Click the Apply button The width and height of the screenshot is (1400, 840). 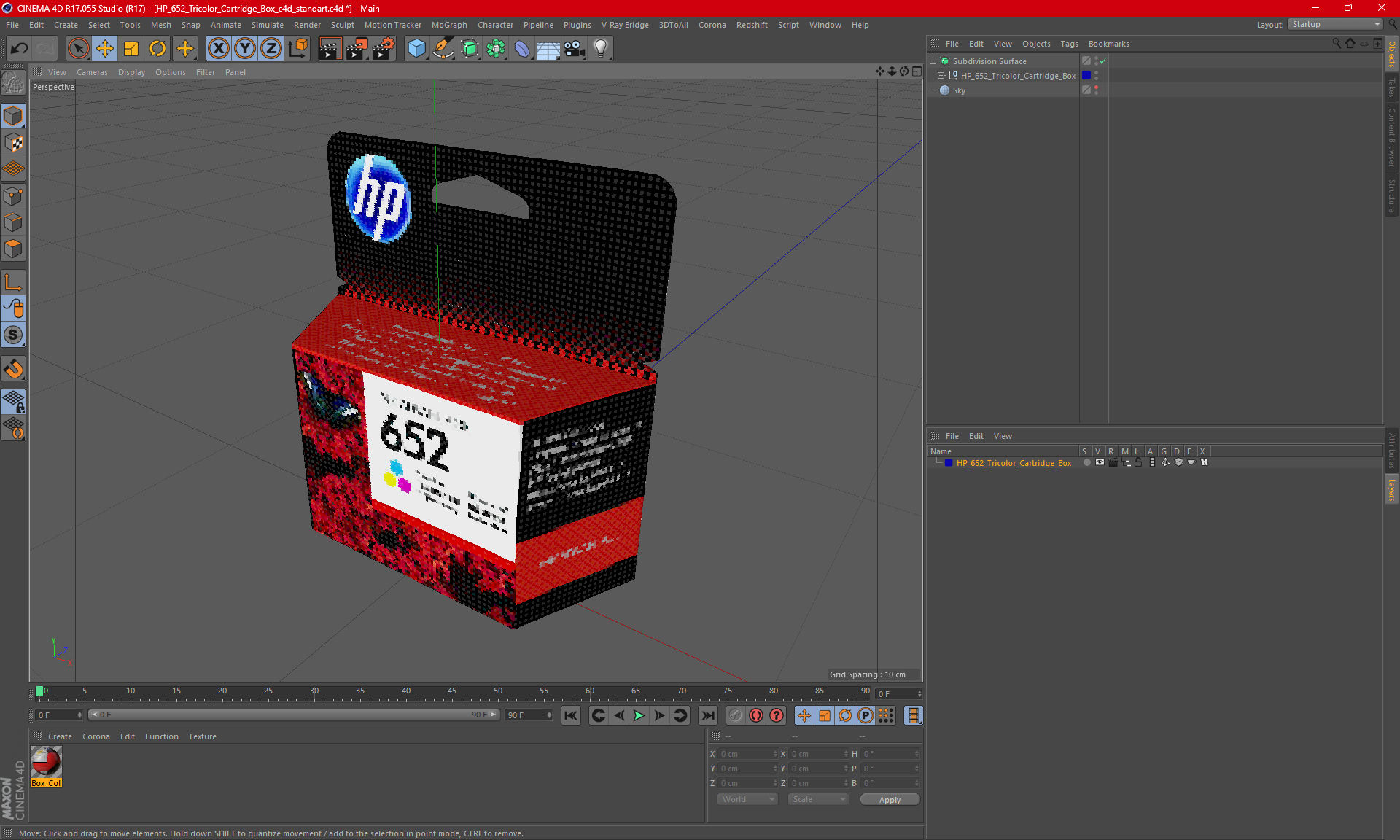pos(890,800)
